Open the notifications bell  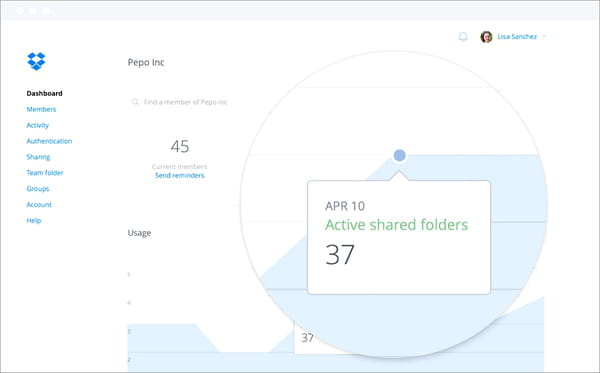[x=463, y=37]
